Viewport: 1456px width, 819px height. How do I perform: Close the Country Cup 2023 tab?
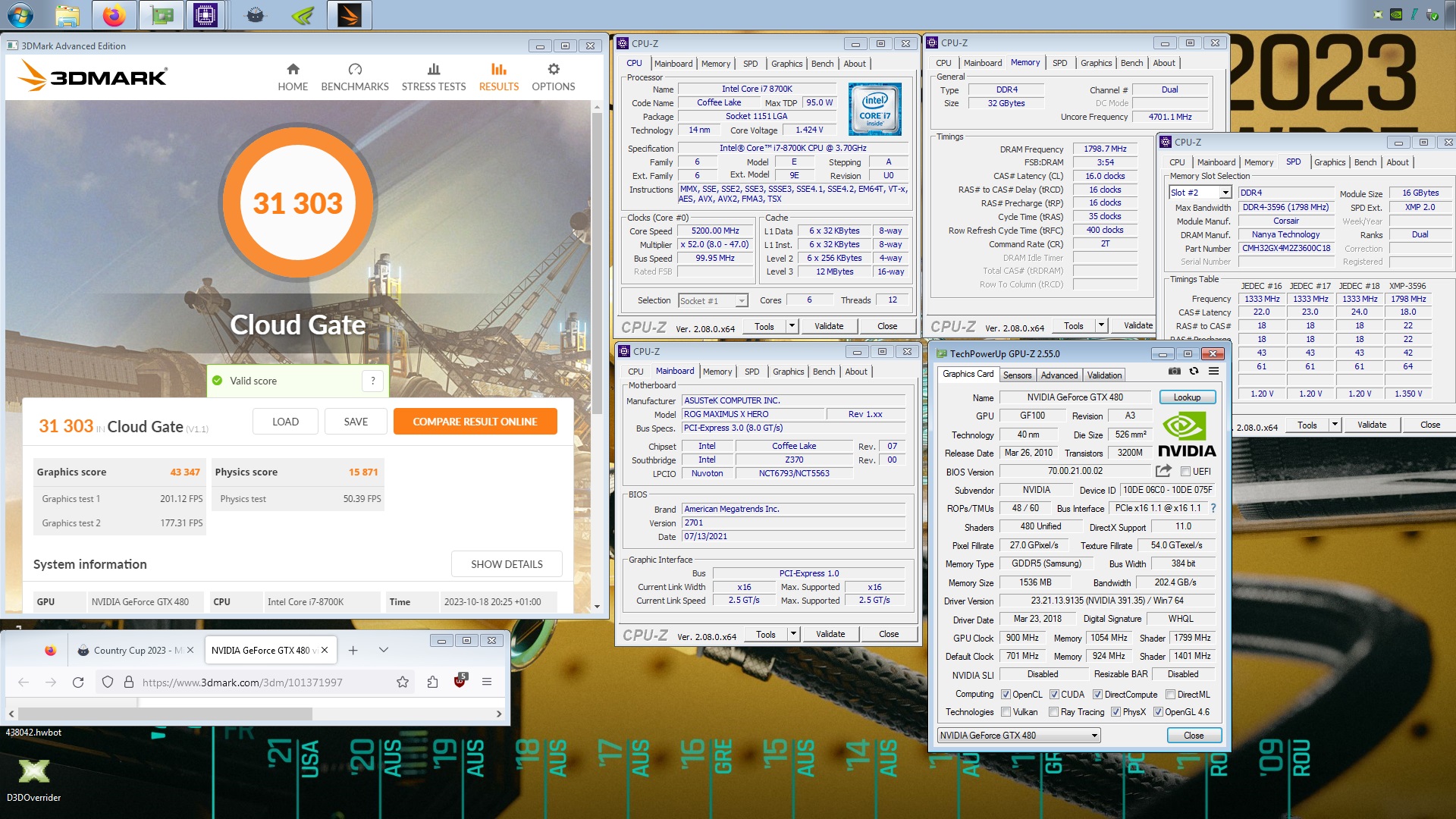(190, 650)
